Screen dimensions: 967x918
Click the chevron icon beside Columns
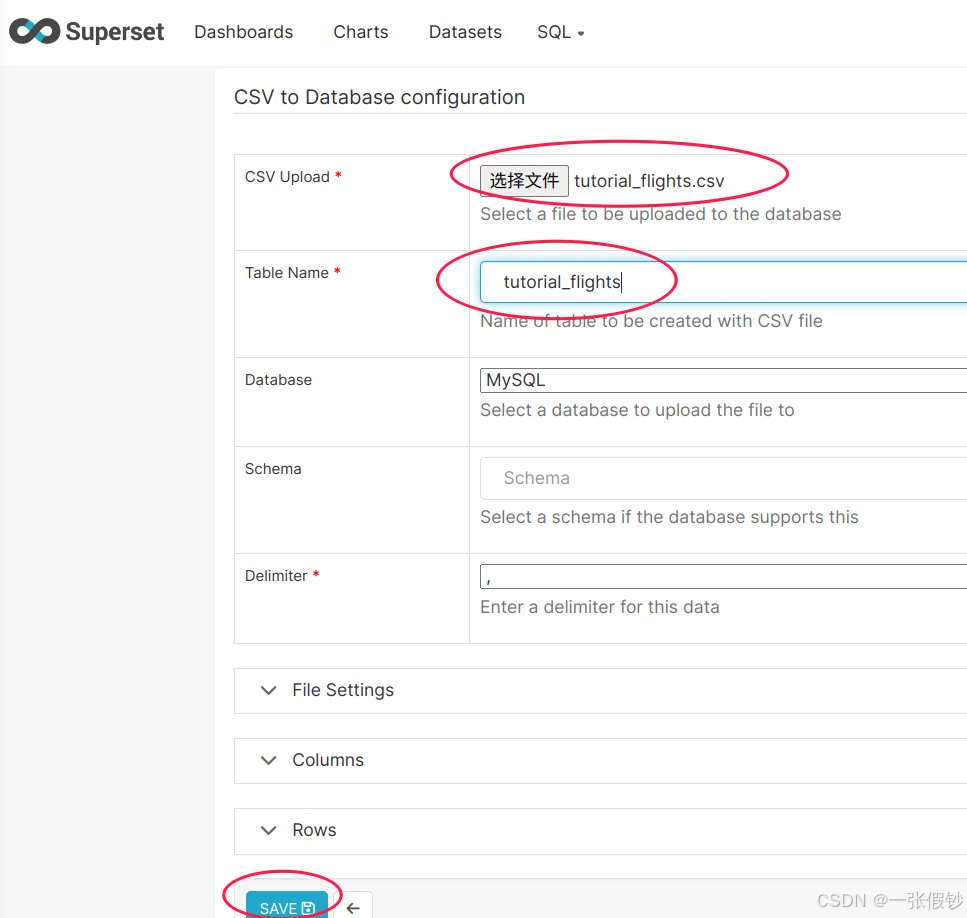(268, 760)
